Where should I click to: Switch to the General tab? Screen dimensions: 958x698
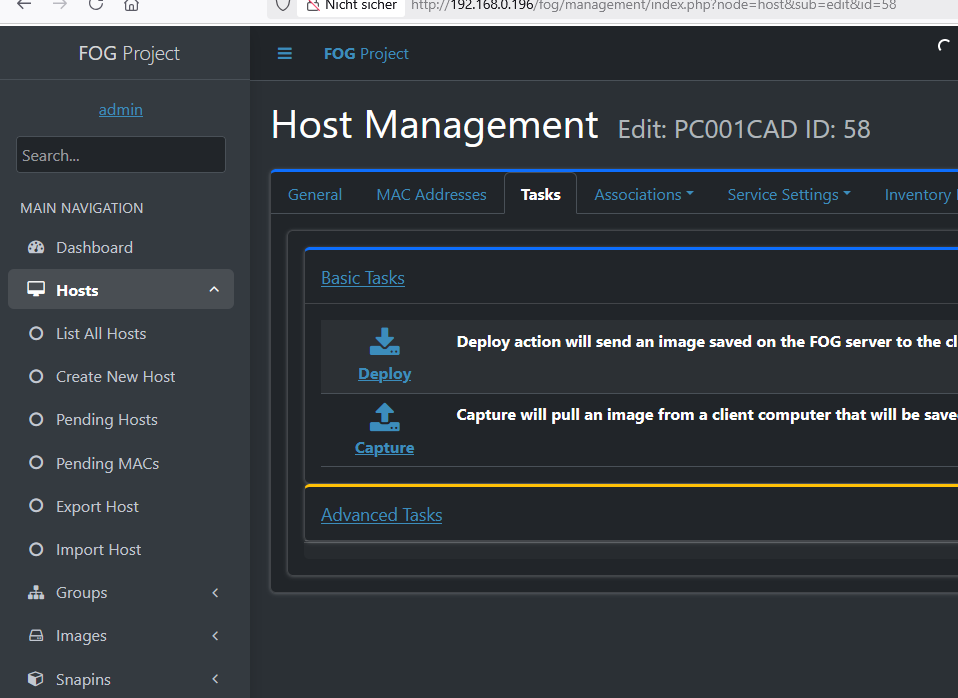point(315,194)
